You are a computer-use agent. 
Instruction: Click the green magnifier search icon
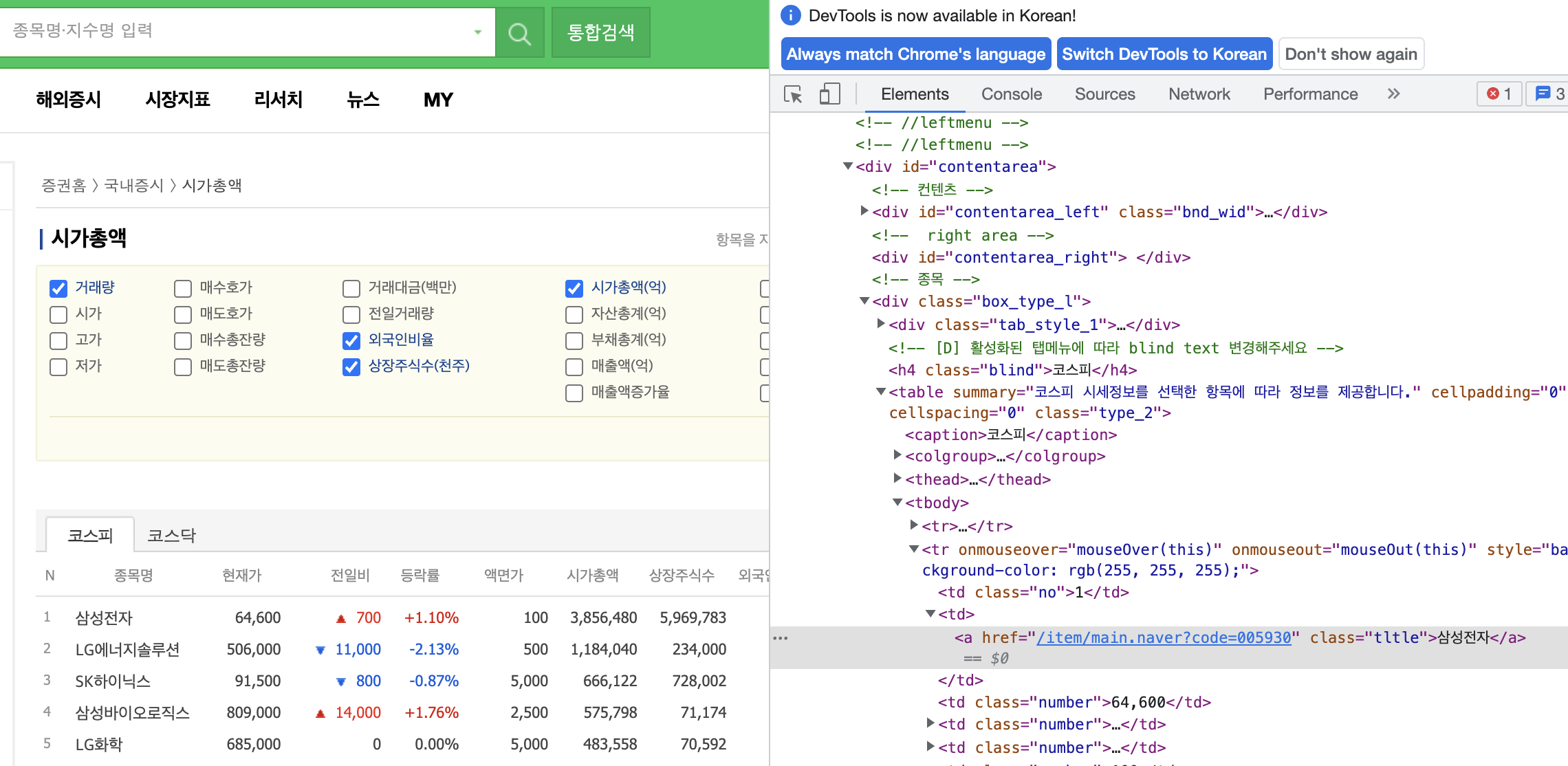[x=519, y=33]
